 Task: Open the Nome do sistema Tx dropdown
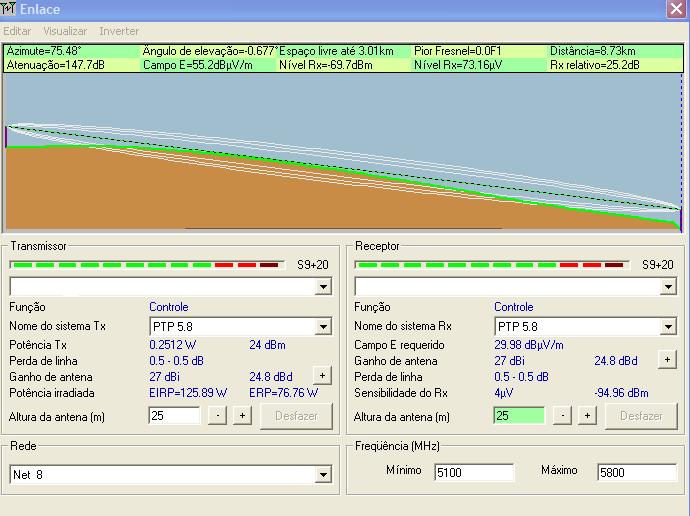pos(323,327)
